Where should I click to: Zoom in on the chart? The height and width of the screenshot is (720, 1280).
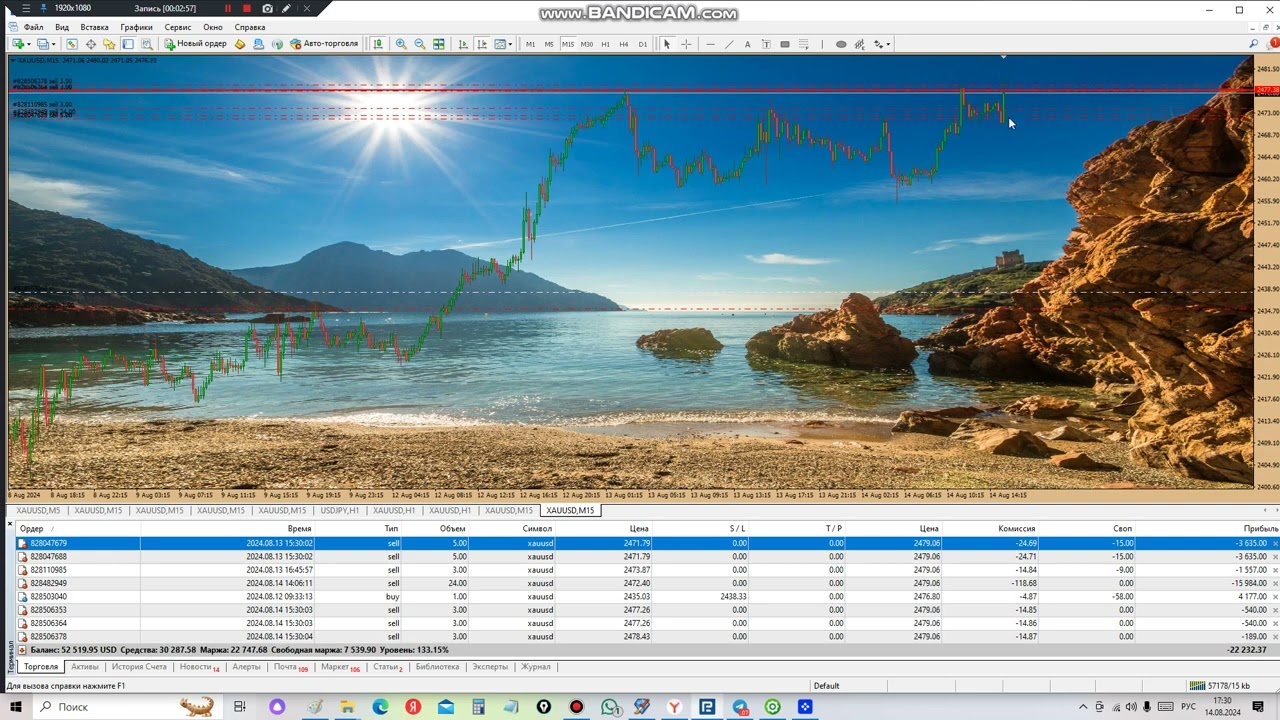coord(401,44)
